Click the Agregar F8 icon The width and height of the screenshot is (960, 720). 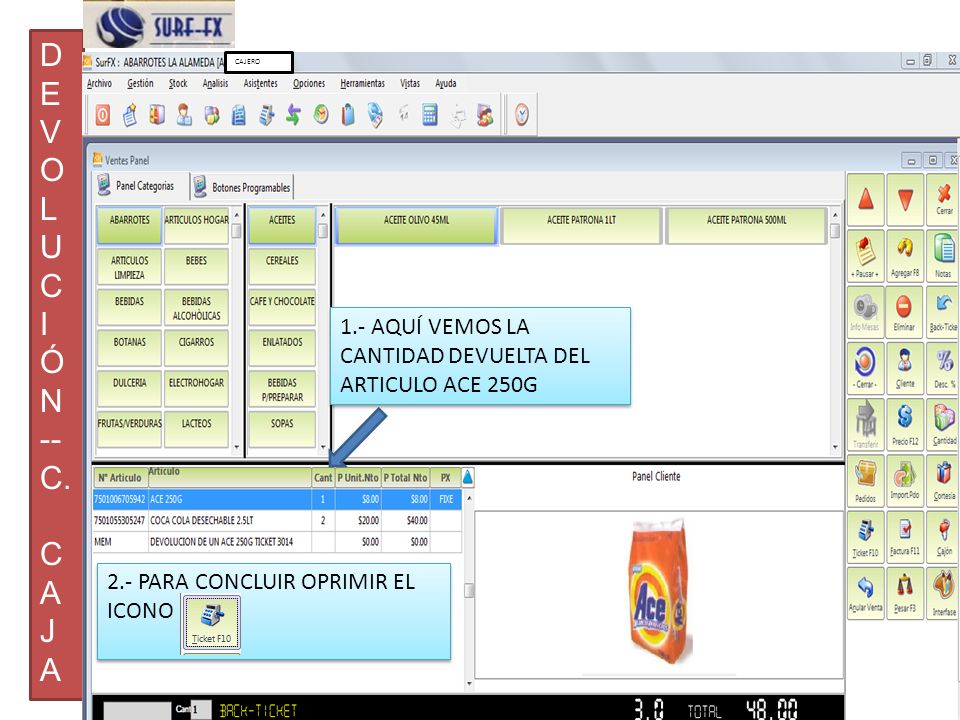click(x=905, y=256)
